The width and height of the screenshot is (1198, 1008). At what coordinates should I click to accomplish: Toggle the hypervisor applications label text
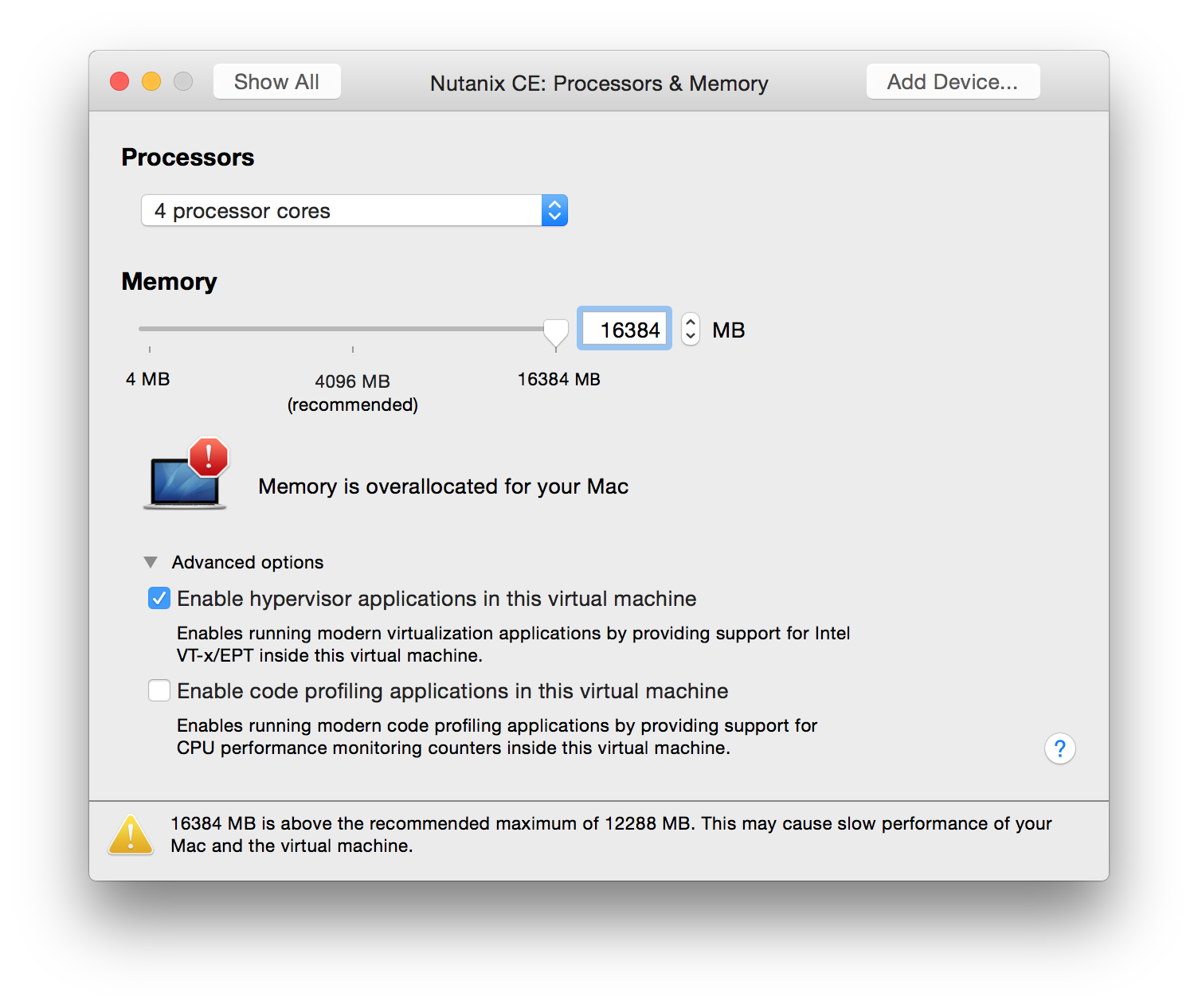437,599
